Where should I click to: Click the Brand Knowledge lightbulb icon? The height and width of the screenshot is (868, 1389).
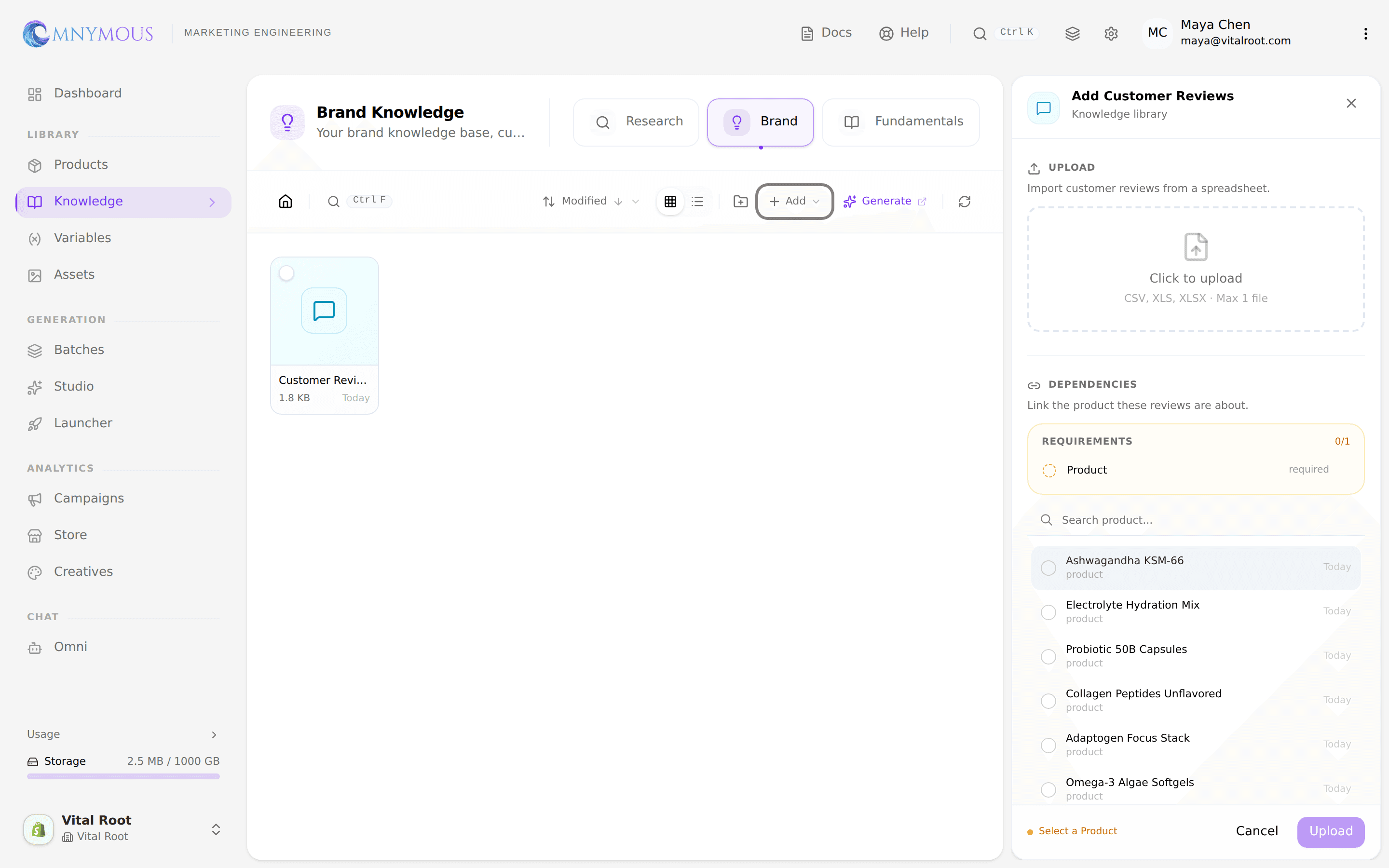pyautogui.click(x=287, y=122)
